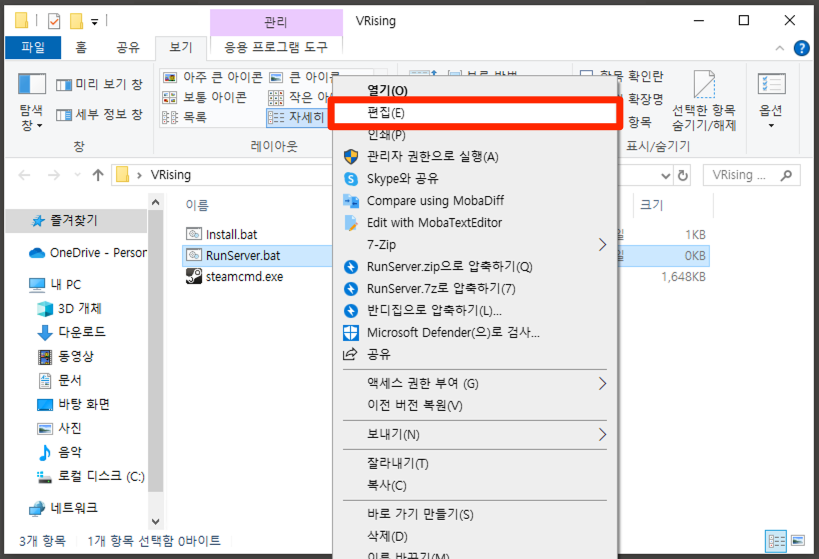Select extra large icons (아주 큰 아이콘) layout
This screenshot has height=559, width=819.
point(213,77)
